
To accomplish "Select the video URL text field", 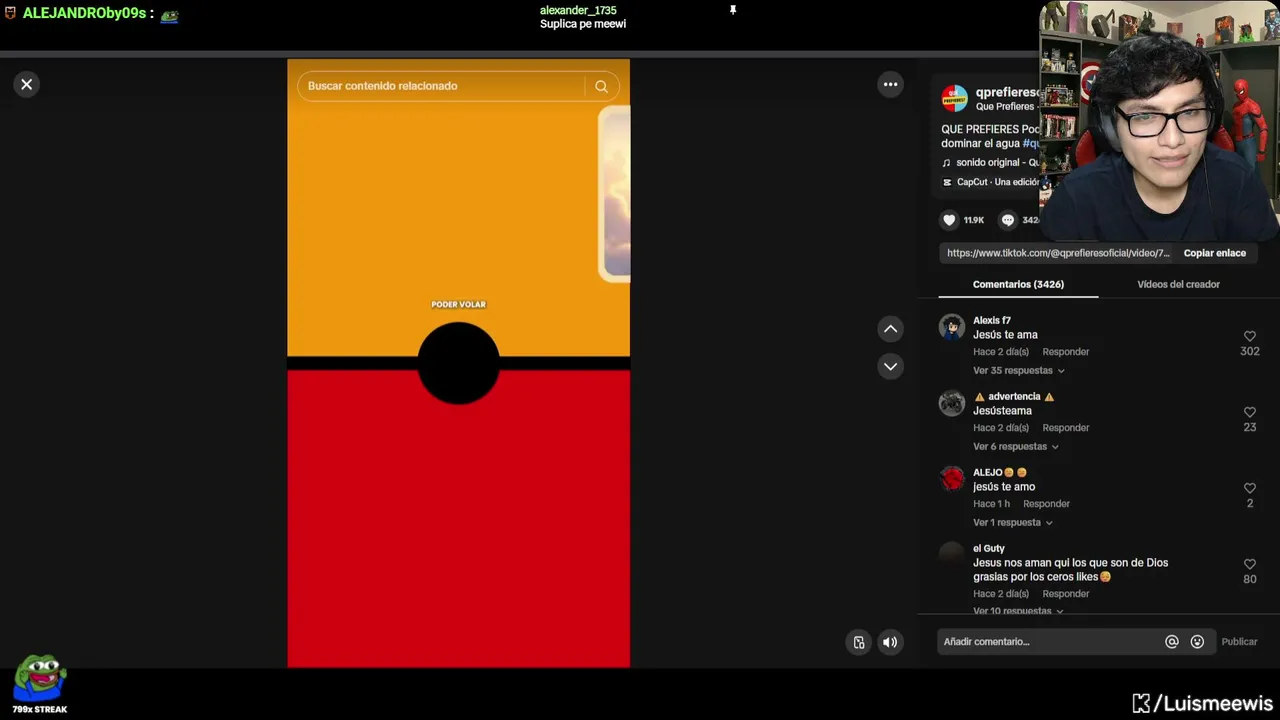I will [x=1057, y=253].
